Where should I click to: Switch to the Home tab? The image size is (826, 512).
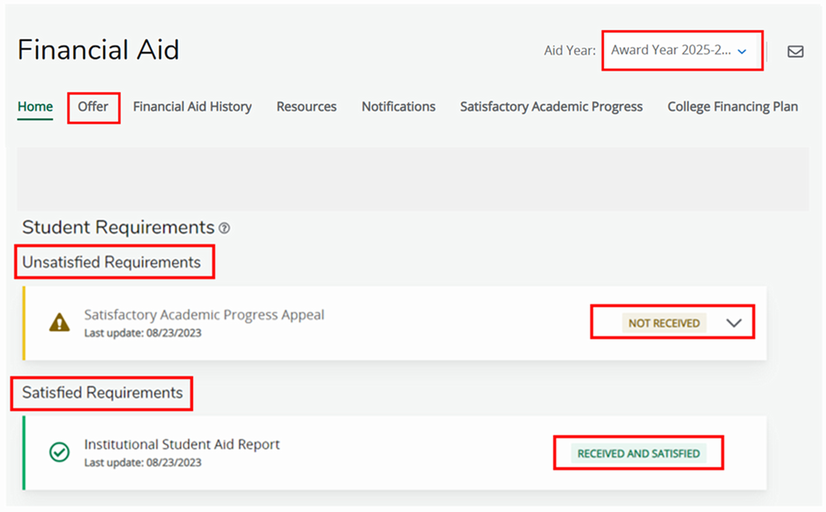[35, 106]
